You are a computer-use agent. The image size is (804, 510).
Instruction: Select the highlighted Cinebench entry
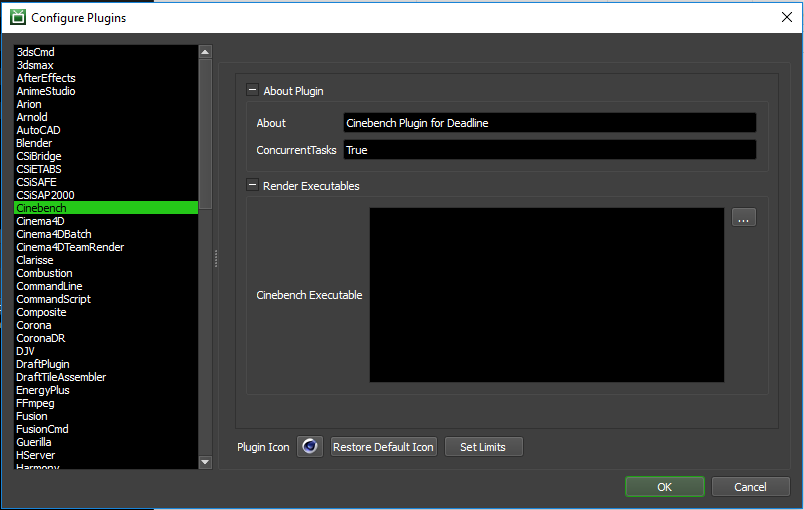click(106, 208)
